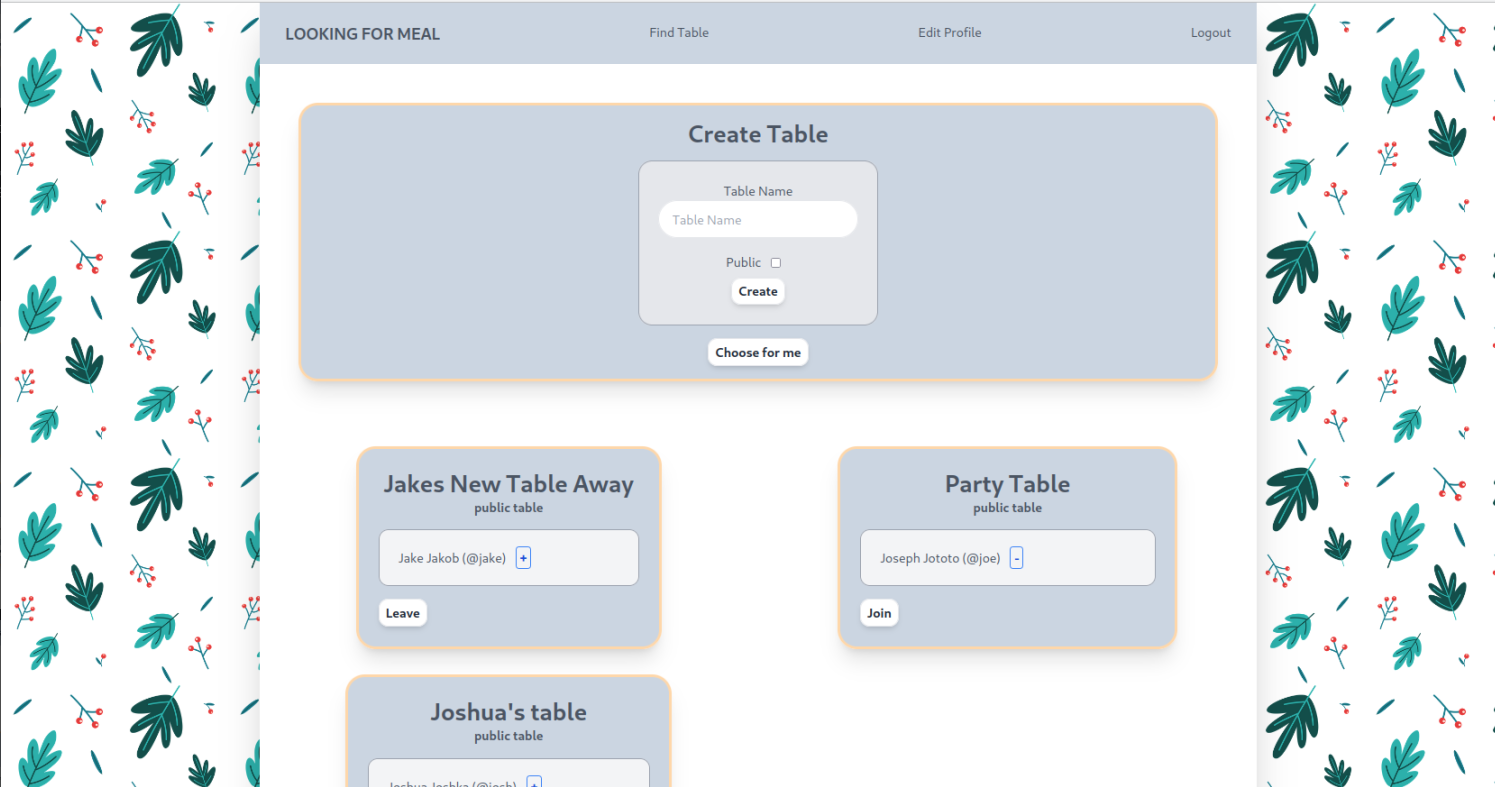The image size is (1495, 787).
Task: Click the minus next to Joseph Jototo
Action: pos(1016,558)
